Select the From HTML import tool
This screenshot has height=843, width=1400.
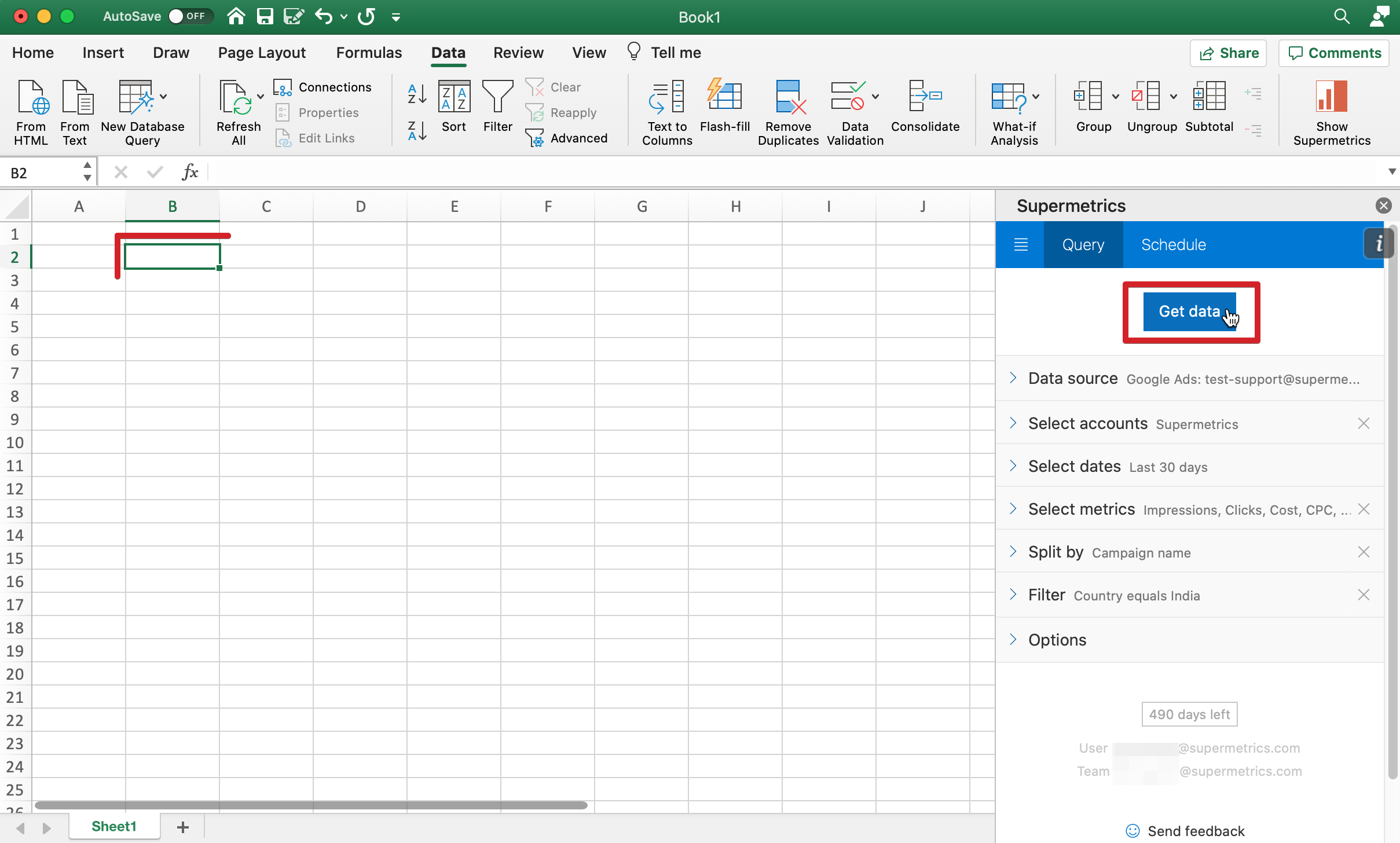point(30,110)
